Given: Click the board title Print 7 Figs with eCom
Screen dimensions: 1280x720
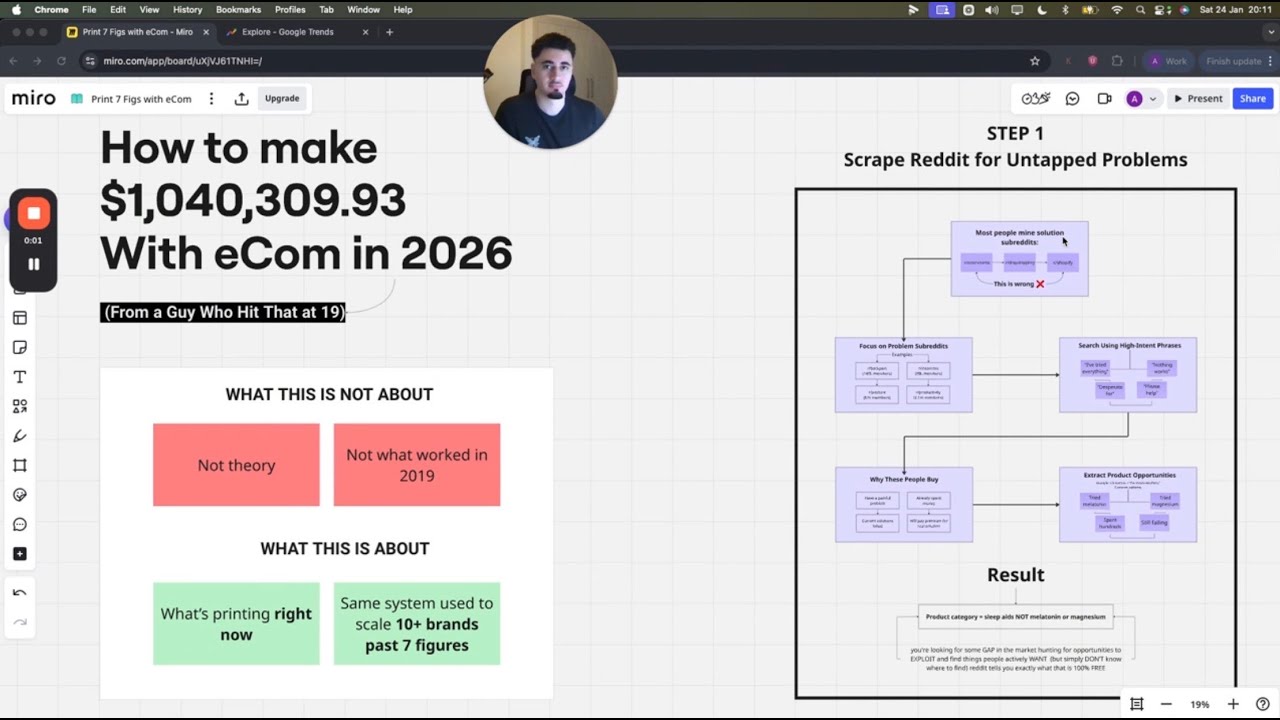Looking at the screenshot, I should pyautogui.click(x=141, y=99).
